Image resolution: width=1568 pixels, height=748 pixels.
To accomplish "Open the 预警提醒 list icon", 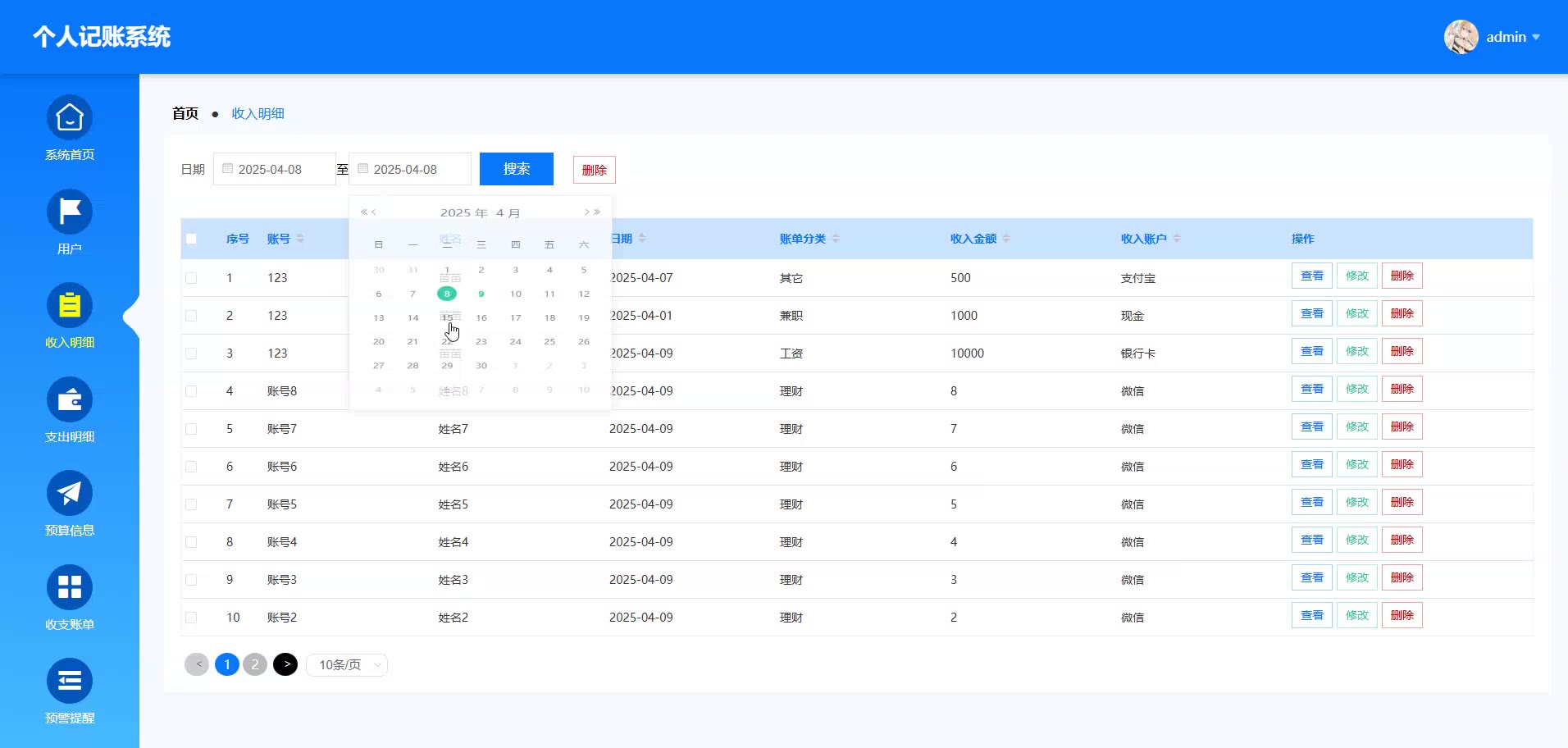I will pos(70,681).
